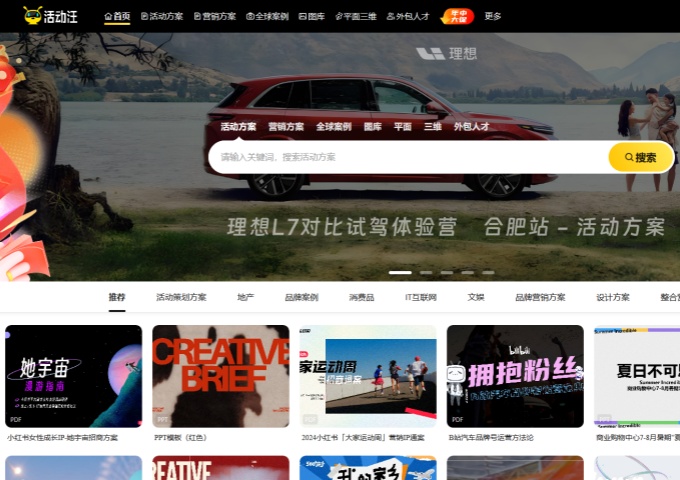Open title 2024小红书「大家运动周」营销IP通案
The height and width of the screenshot is (480, 680).
click(x=363, y=438)
